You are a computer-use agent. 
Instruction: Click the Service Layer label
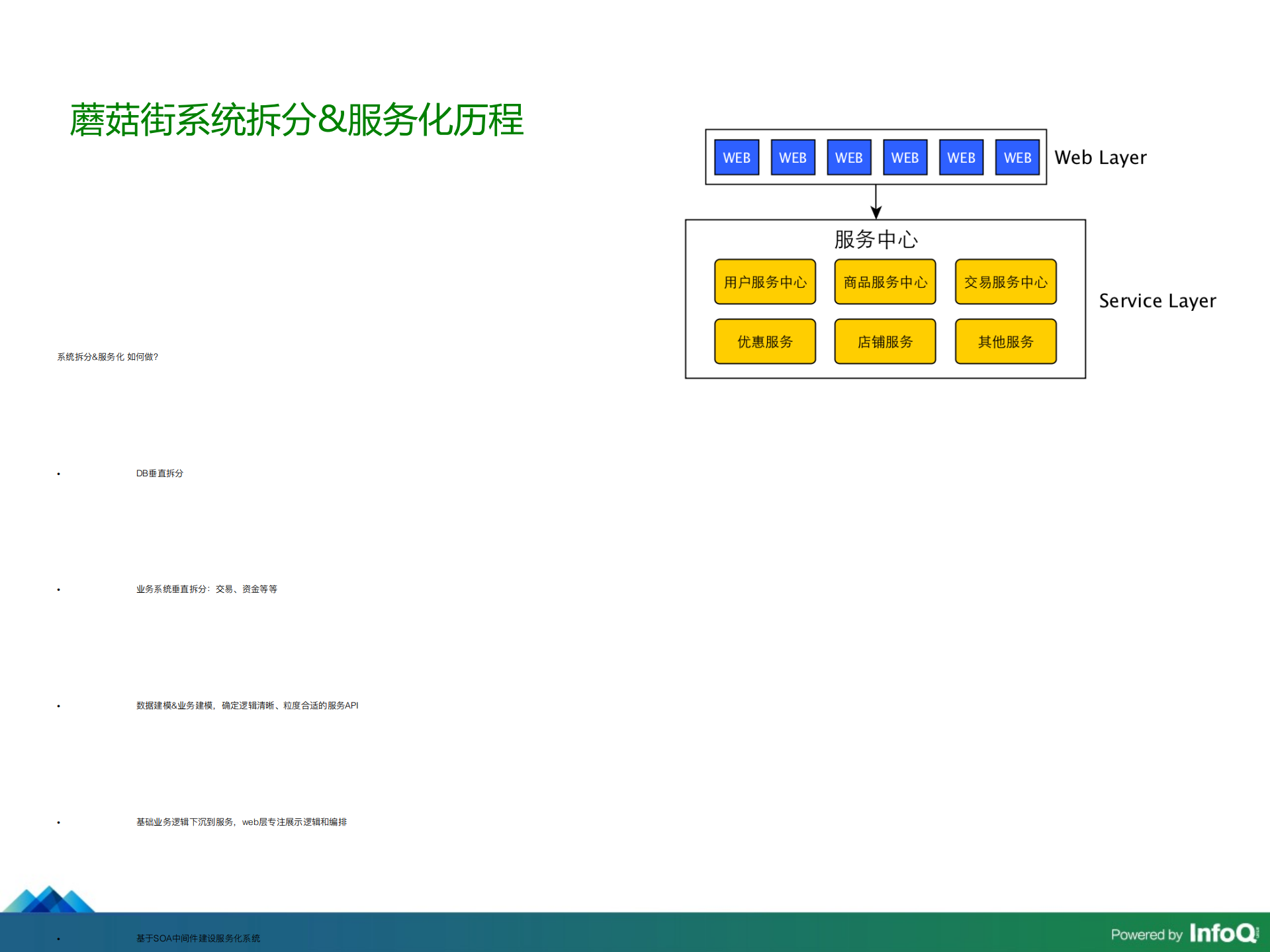(1157, 300)
